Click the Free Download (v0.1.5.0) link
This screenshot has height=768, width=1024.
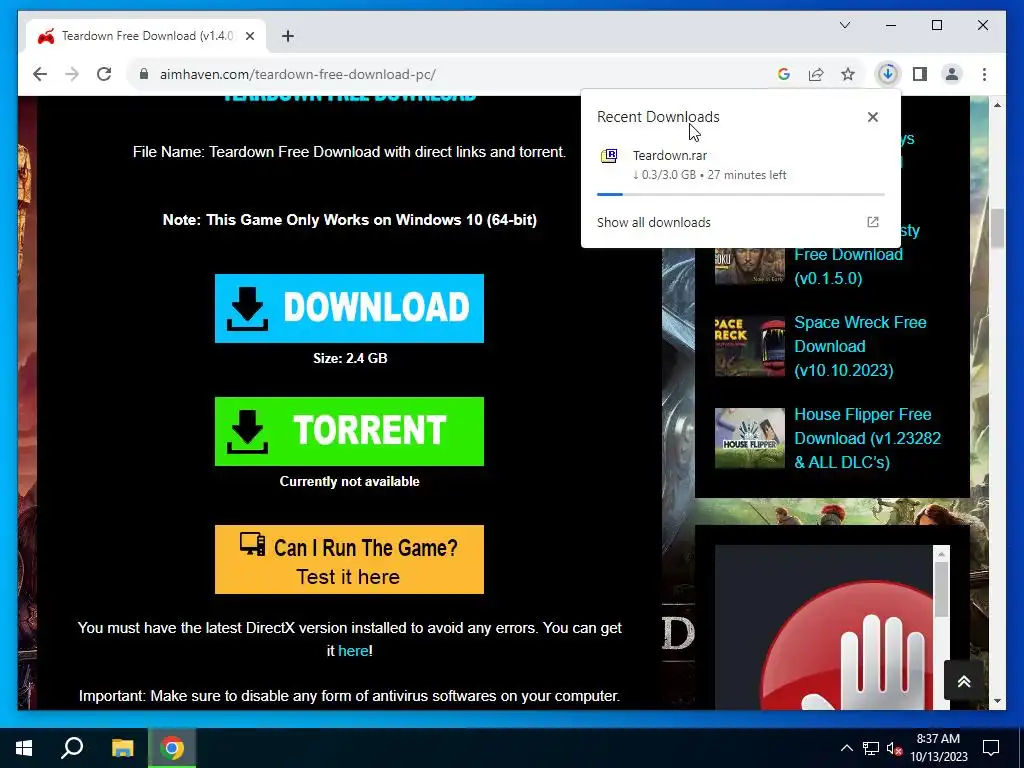(x=848, y=266)
